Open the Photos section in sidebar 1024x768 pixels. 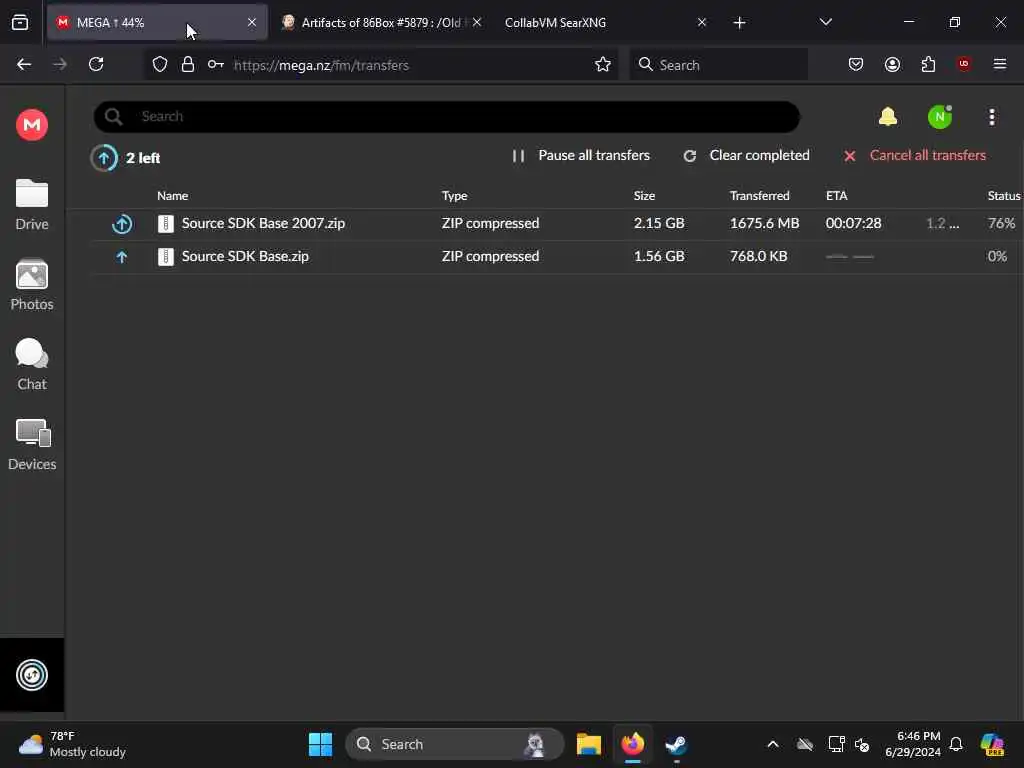point(32,285)
